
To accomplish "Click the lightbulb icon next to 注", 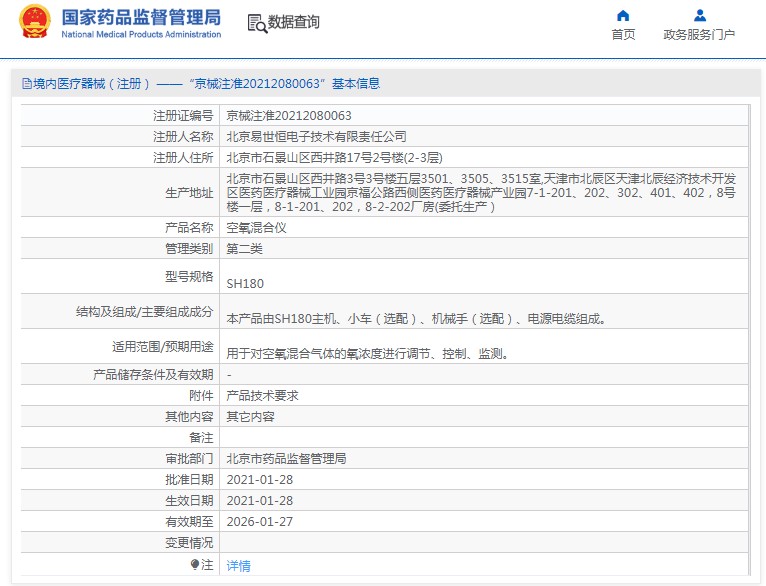I will click(195, 565).
